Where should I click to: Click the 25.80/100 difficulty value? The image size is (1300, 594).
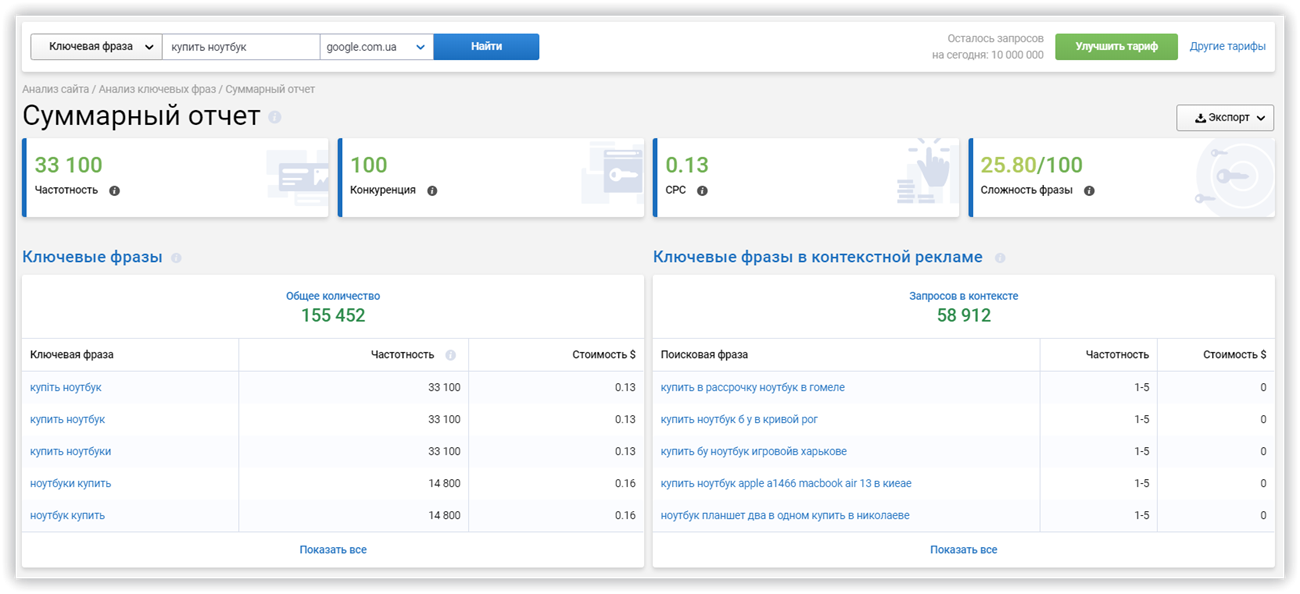coord(1031,165)
